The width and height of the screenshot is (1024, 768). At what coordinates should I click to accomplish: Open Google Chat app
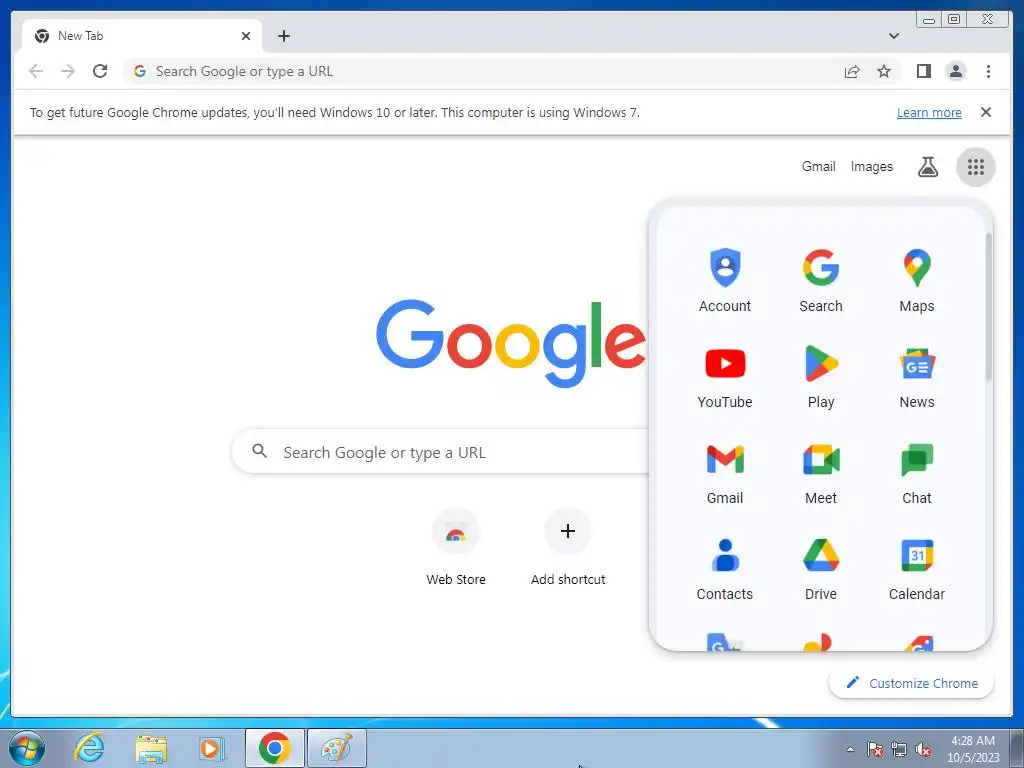(x=917, y=472)
